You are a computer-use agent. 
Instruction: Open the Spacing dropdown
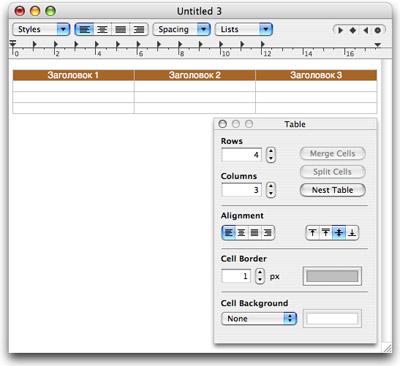[x=181, y=29]
